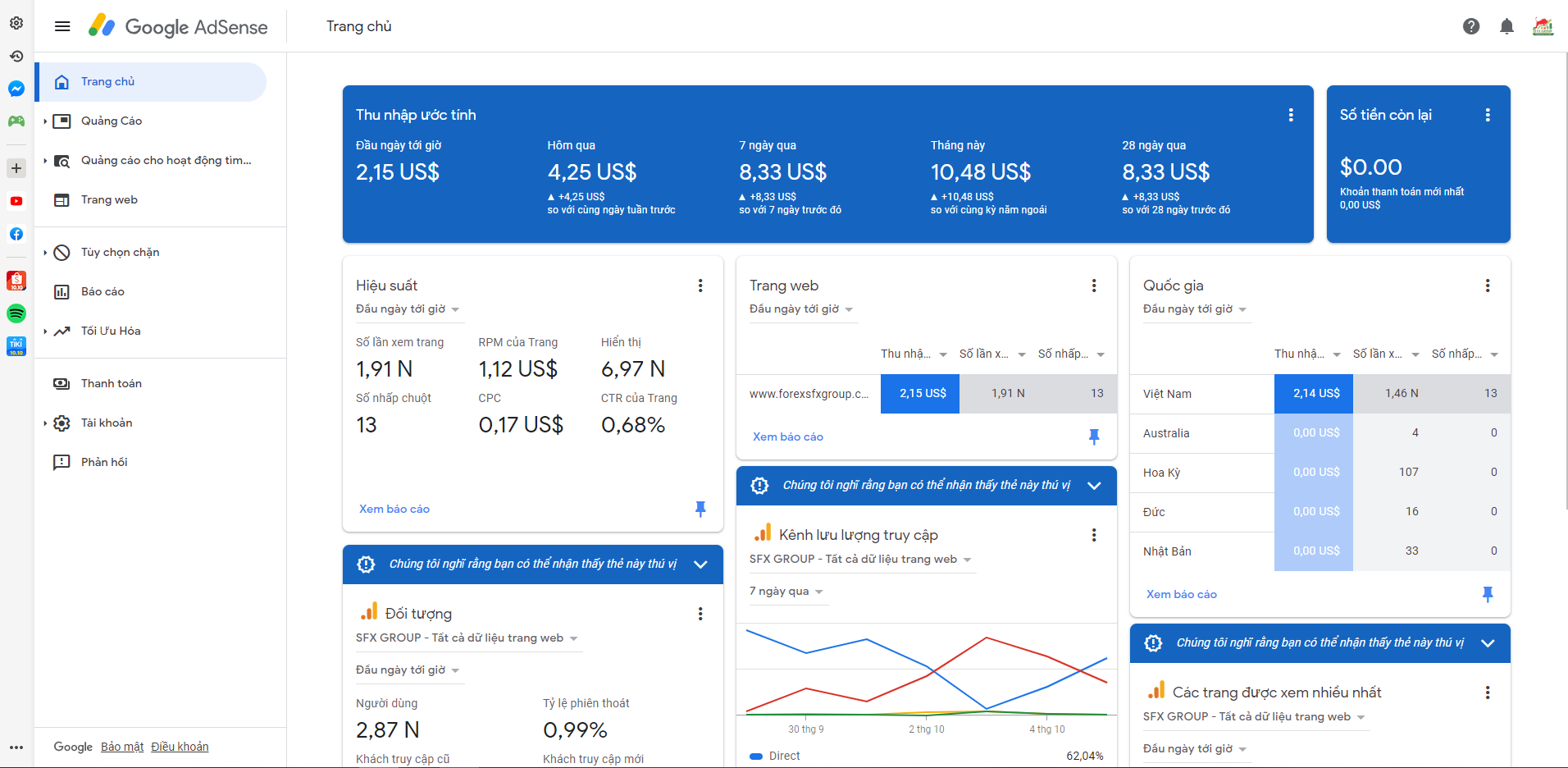1568x768 pixels.
Task: Open options menu of Quốc gia card
Action: (x=1488, y=286)
